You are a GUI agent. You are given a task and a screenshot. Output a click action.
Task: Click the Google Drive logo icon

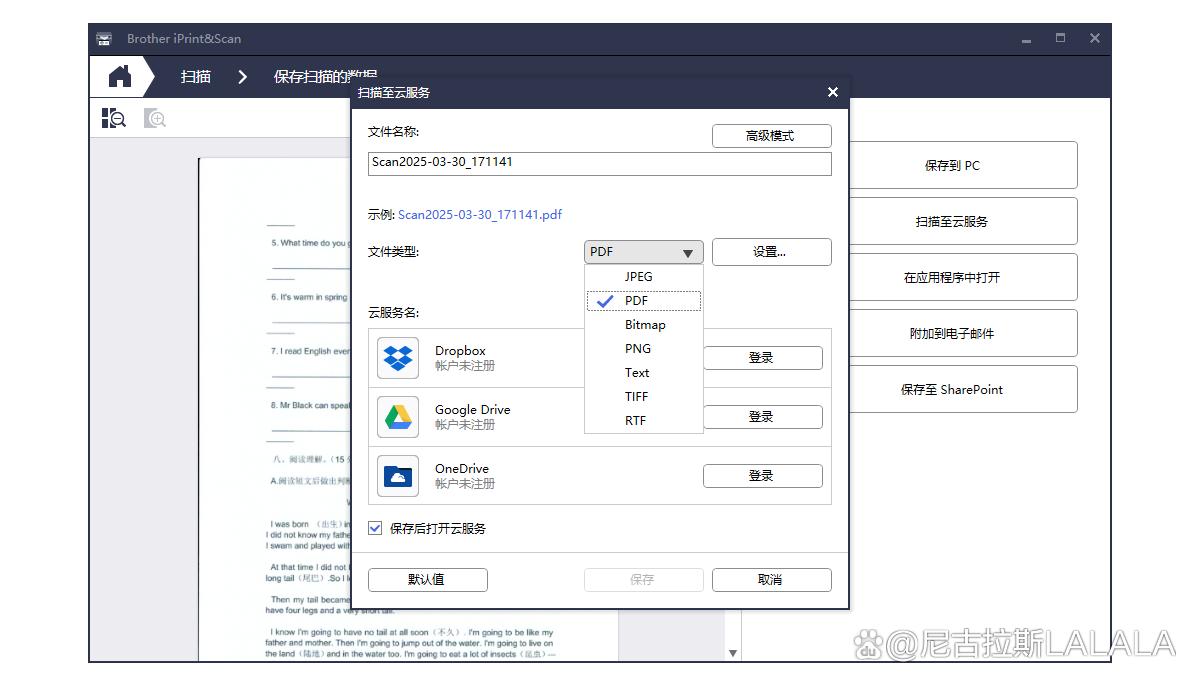pyautogui.click(x=398, y=417)
